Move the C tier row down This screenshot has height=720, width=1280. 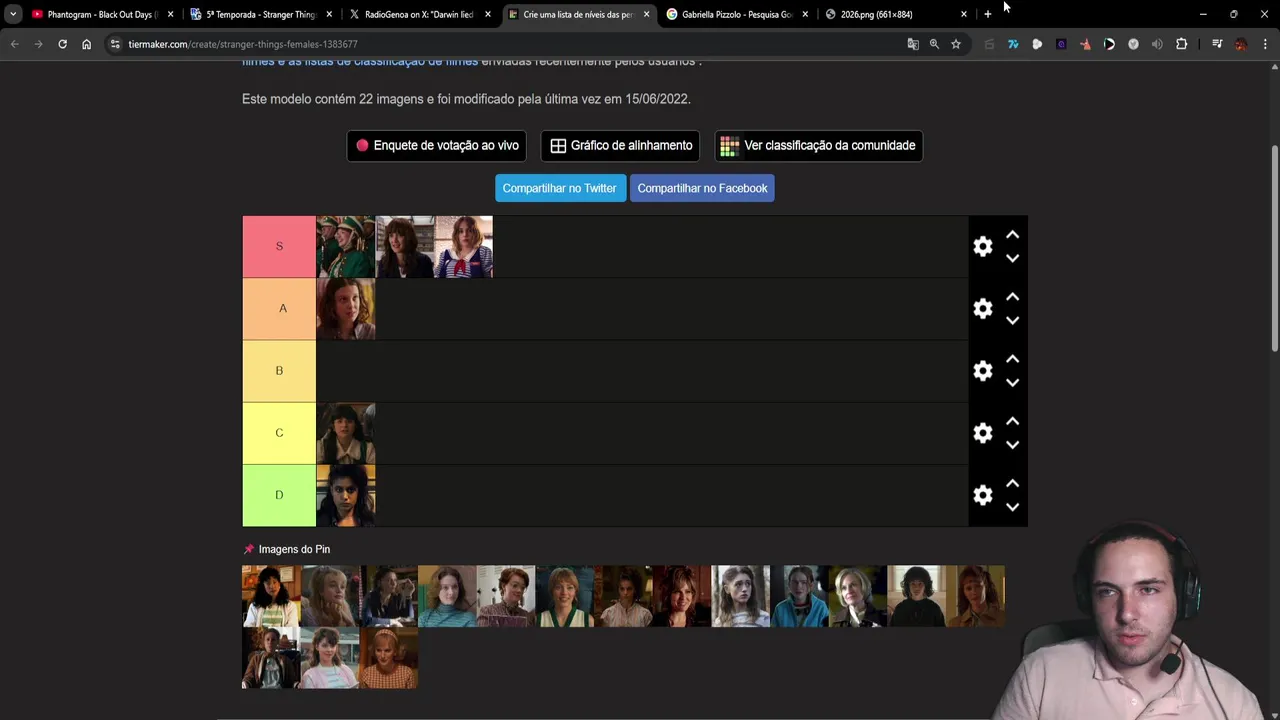point(1012,444)
